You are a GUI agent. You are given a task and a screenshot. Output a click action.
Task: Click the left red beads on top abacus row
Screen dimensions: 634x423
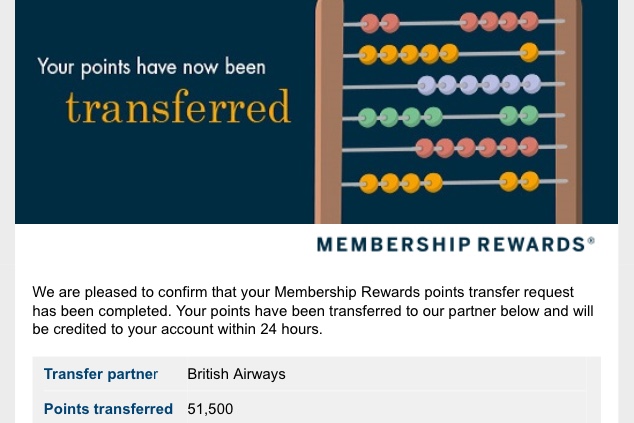pyautogui.click(x=380, y=22)
